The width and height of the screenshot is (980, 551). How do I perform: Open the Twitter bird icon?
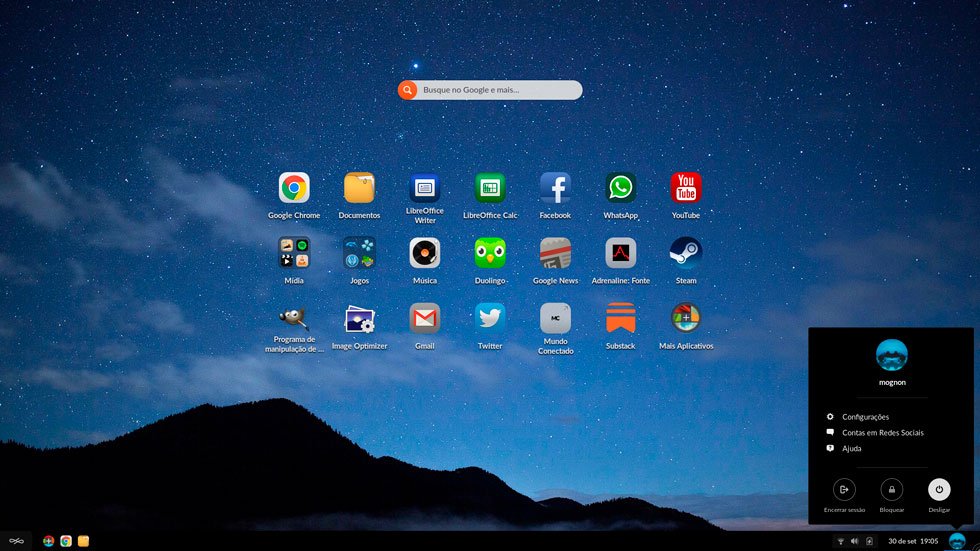coord(490,319)
